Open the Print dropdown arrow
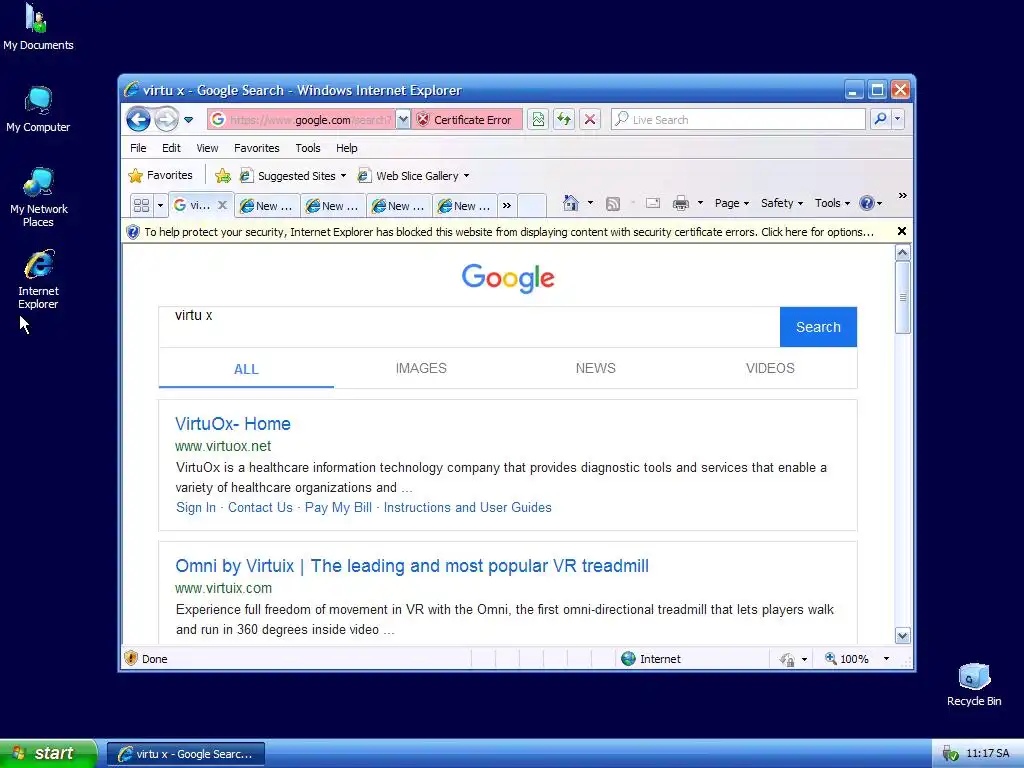The width and height of the screenshot is (1024, 768). pos(700,203)
